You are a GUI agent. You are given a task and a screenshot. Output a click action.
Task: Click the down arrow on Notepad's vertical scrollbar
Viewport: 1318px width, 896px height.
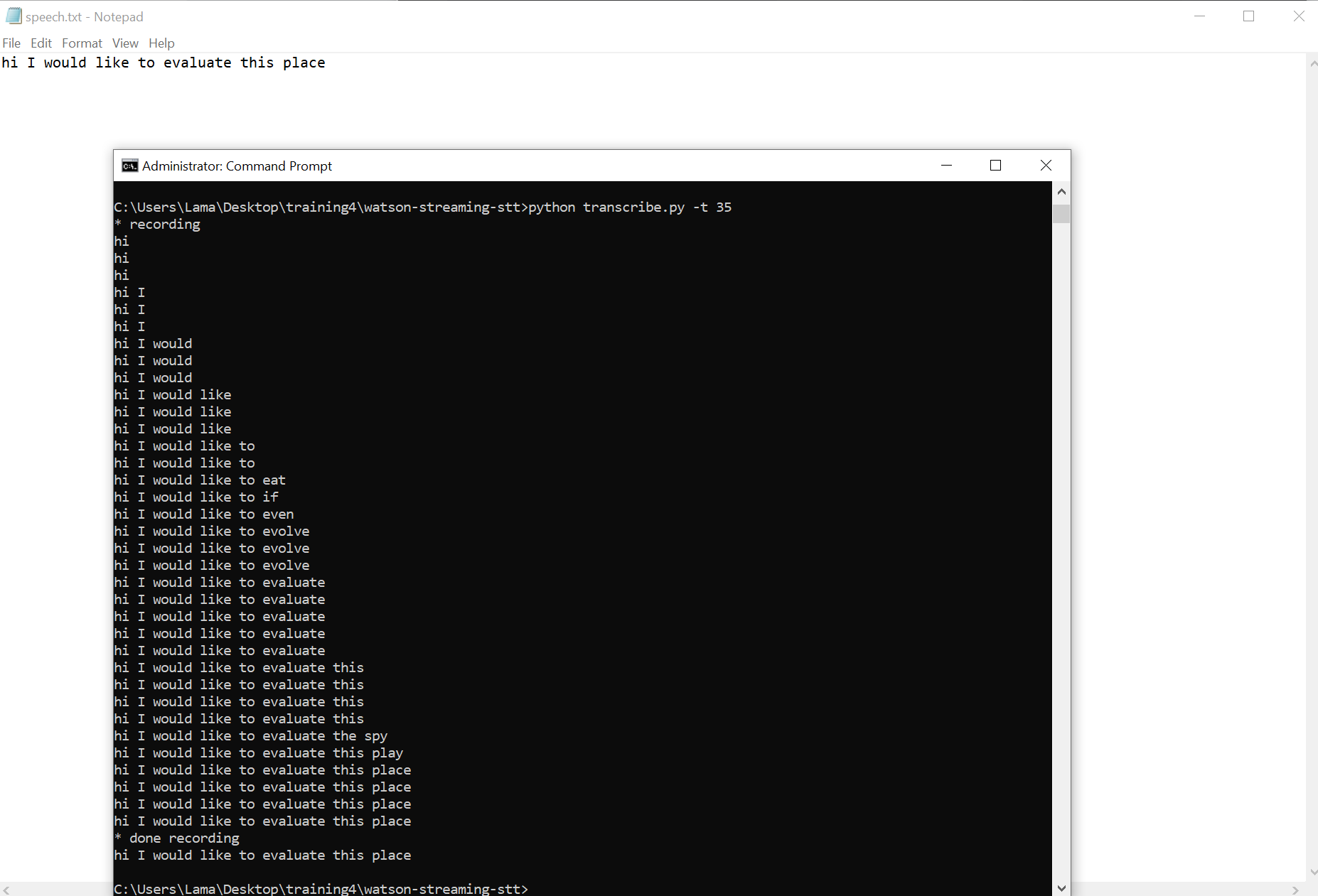click(1312, 873)
